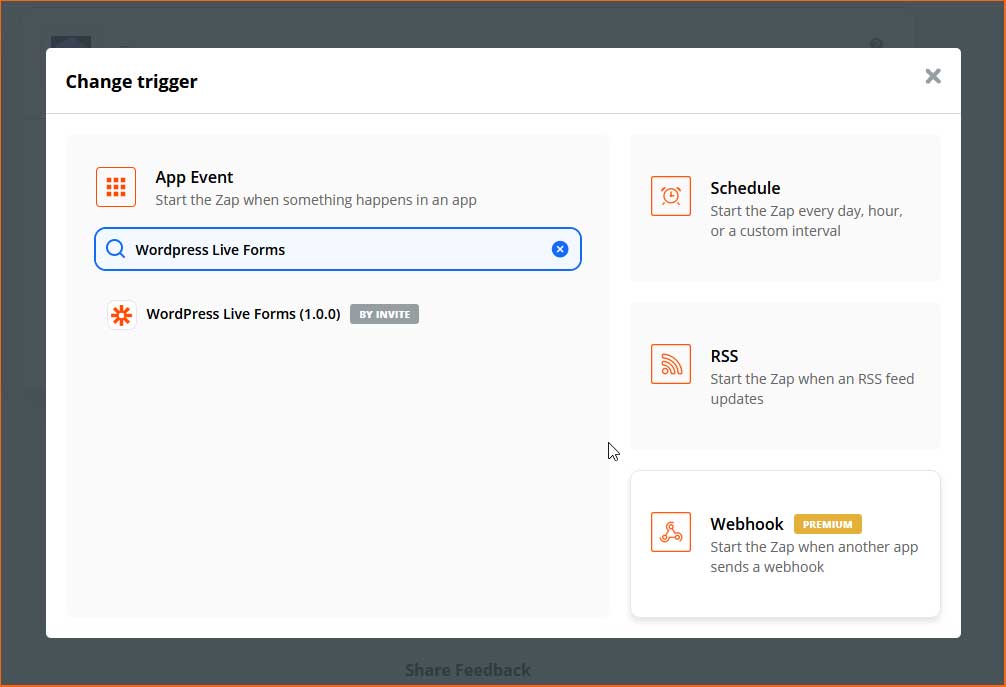The image size is (1006, 687).
Task: Click the Webhook icon
Action: pos(670,532)
